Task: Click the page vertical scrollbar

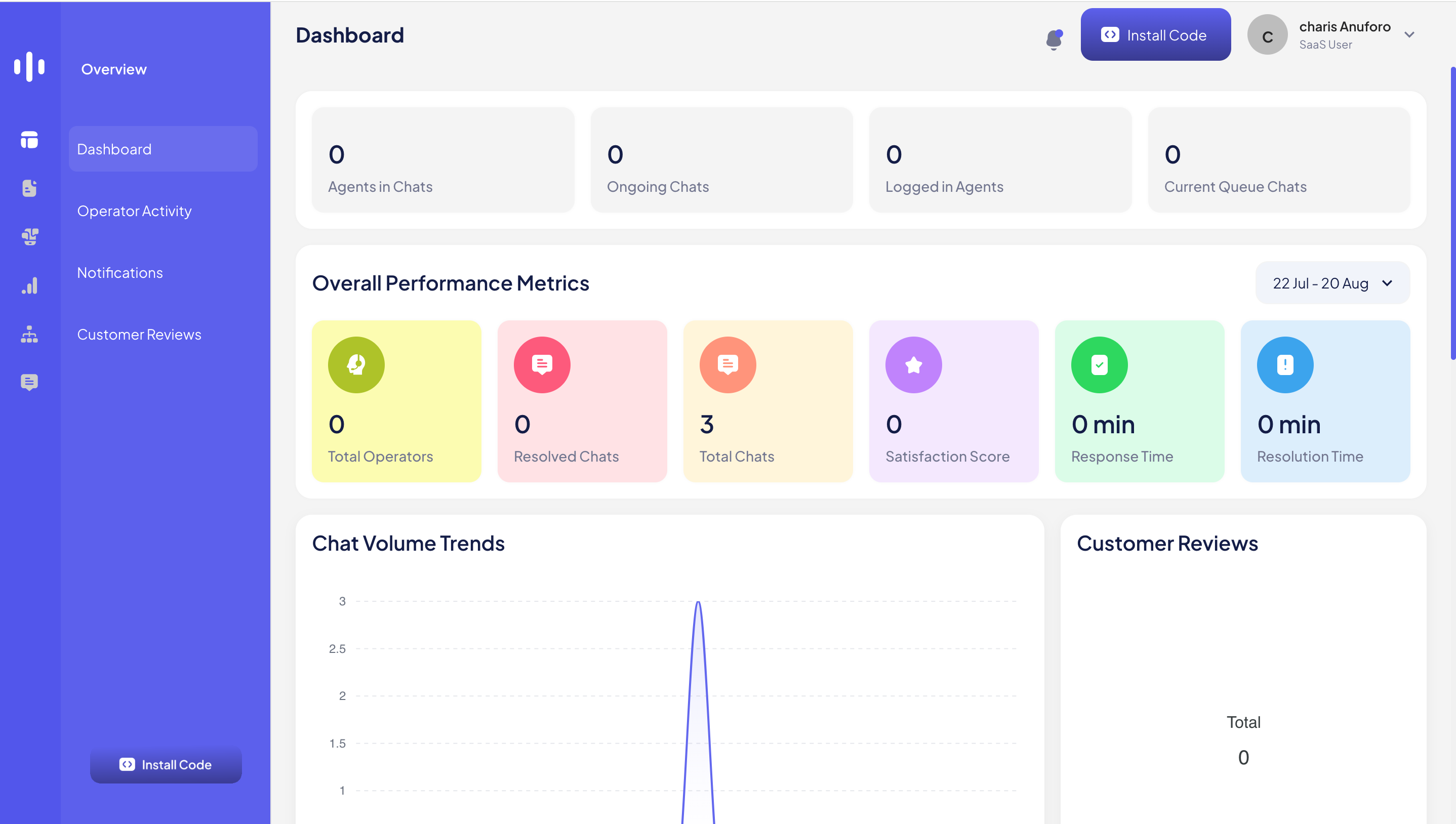Action: coord(1452,214)
